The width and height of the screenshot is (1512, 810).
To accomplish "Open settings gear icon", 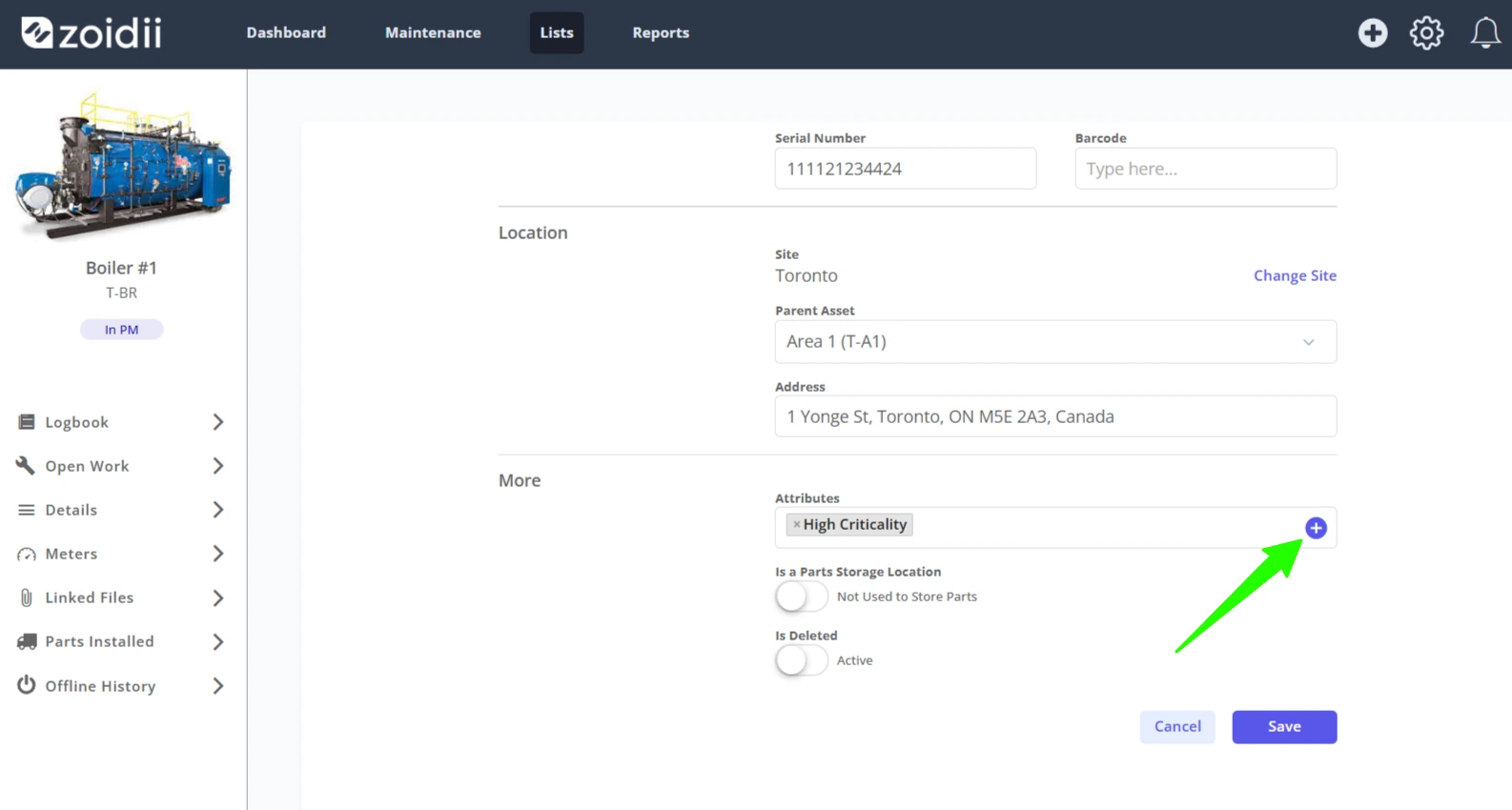I will tap(1427, 33).
